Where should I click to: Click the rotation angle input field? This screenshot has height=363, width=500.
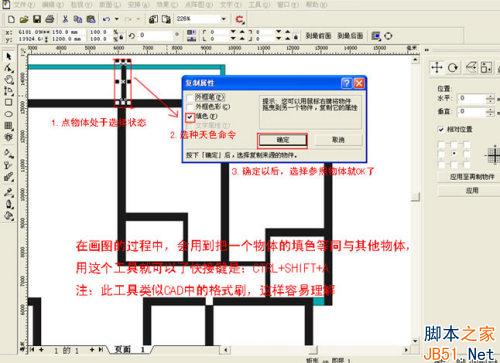click(x=155, y=35)
